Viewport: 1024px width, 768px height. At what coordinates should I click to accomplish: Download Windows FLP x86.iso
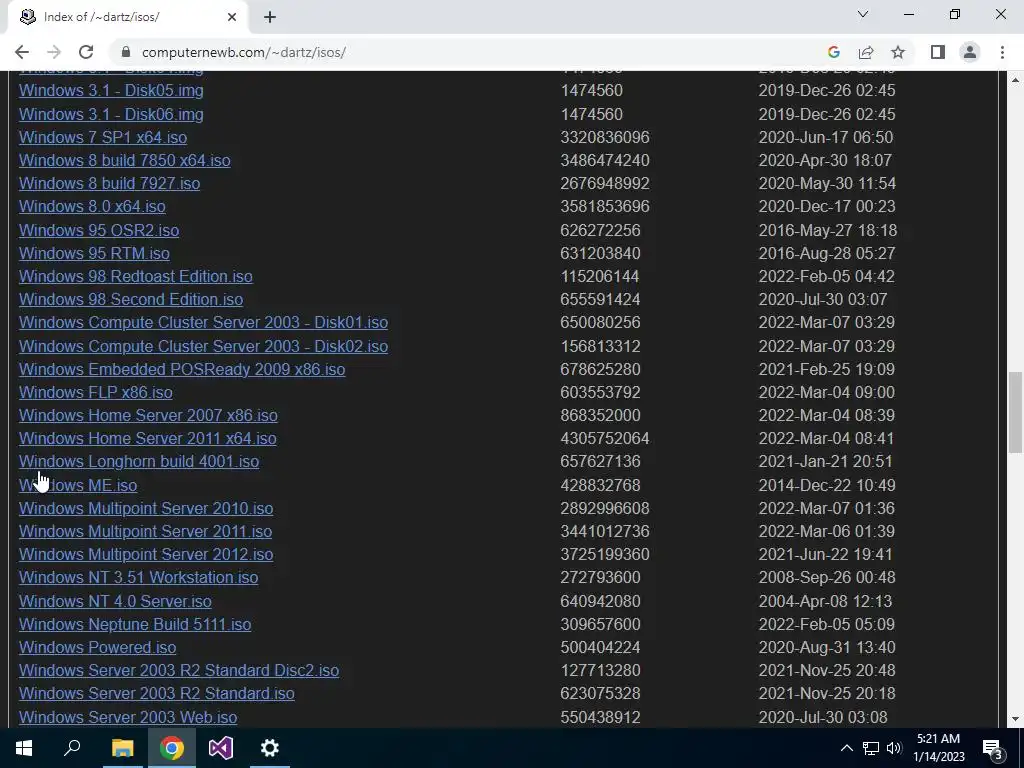click(x=95, y=392)
